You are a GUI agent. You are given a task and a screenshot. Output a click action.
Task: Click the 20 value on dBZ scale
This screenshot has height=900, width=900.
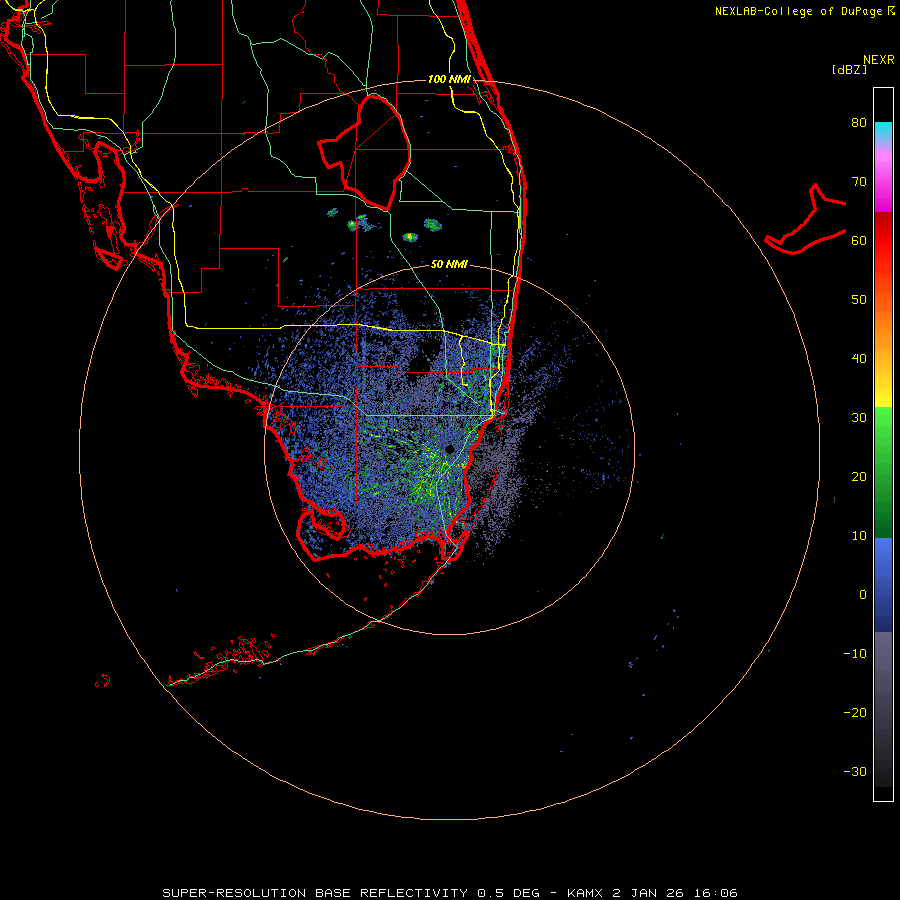point(859,476)
